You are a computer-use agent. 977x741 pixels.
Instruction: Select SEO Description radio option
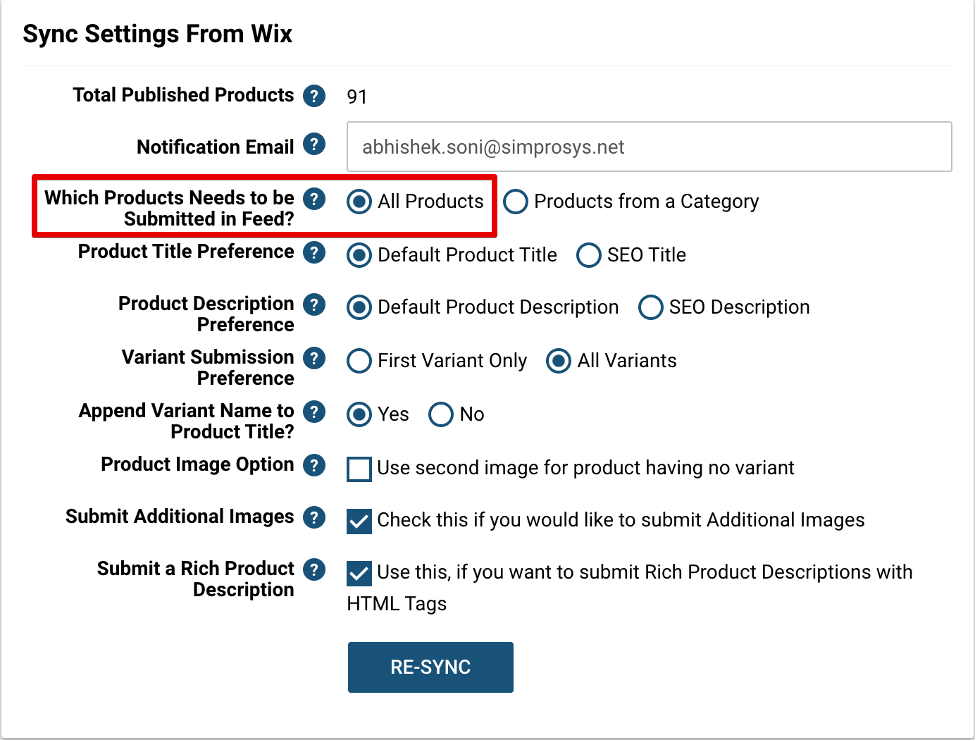coord(651,307)
